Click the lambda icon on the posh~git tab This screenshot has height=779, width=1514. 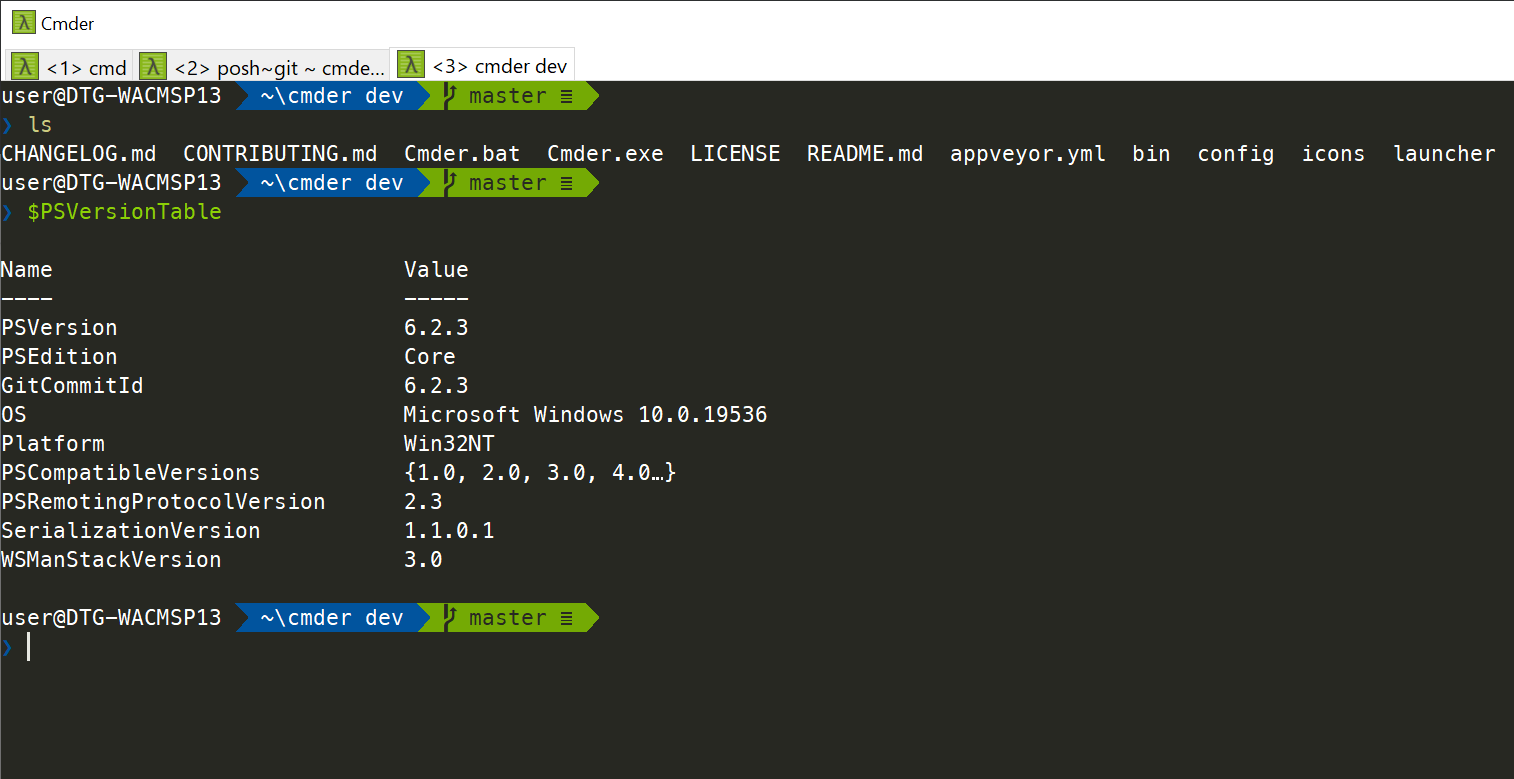pyautogui.click(x=151, y=66)
